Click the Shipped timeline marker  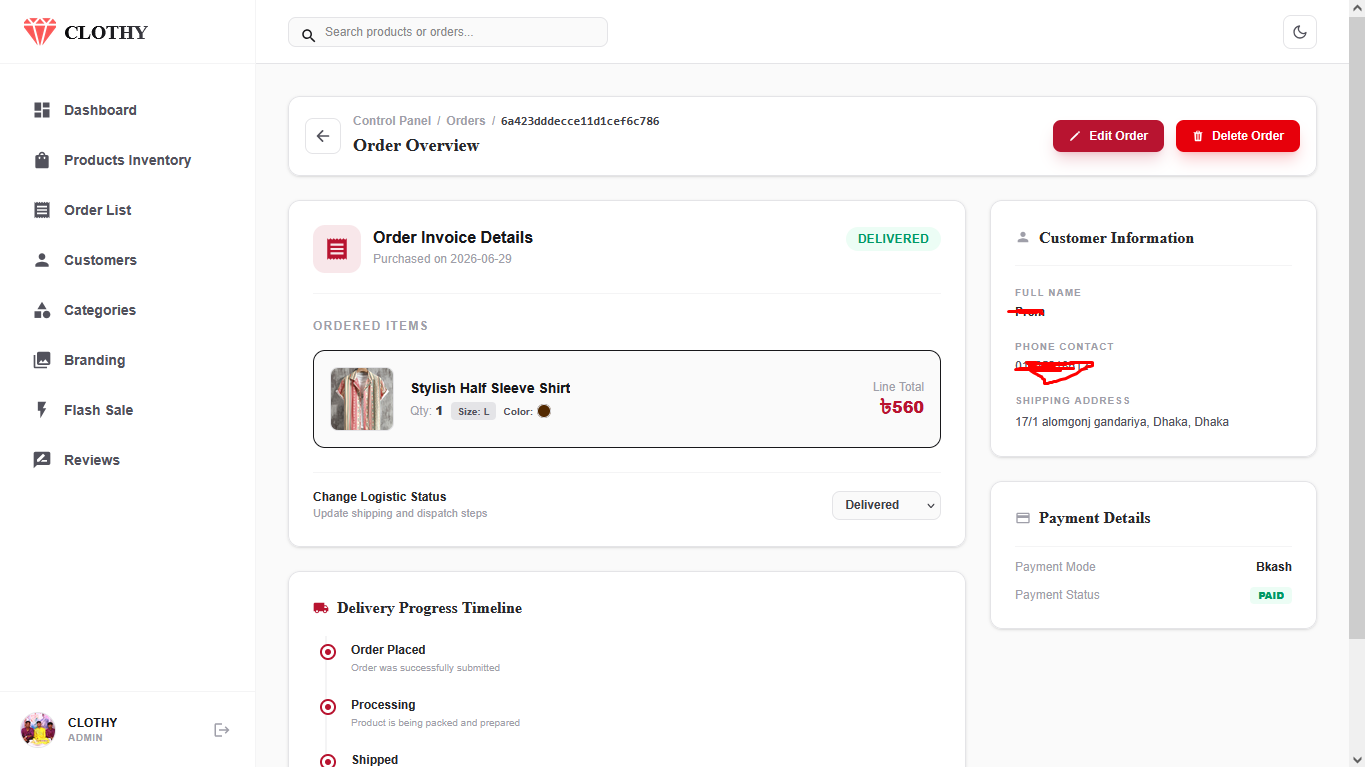click(328, 761)
